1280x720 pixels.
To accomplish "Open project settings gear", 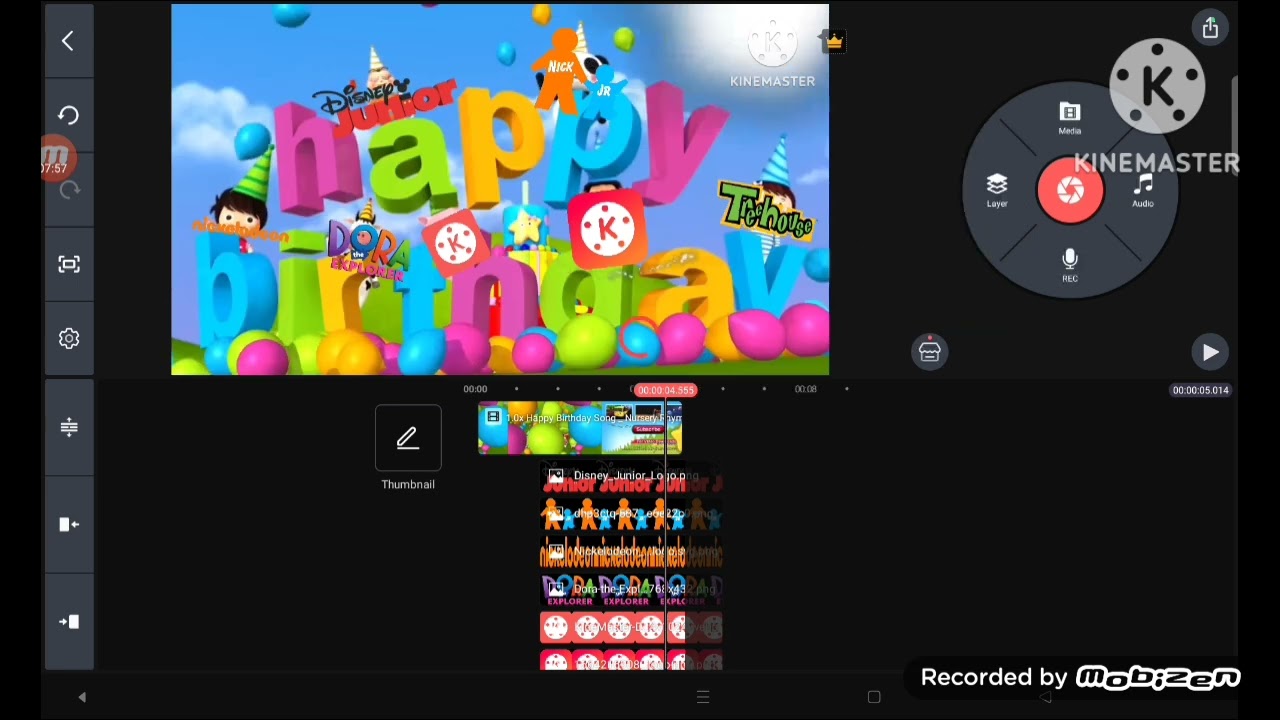I will [68, 338].
